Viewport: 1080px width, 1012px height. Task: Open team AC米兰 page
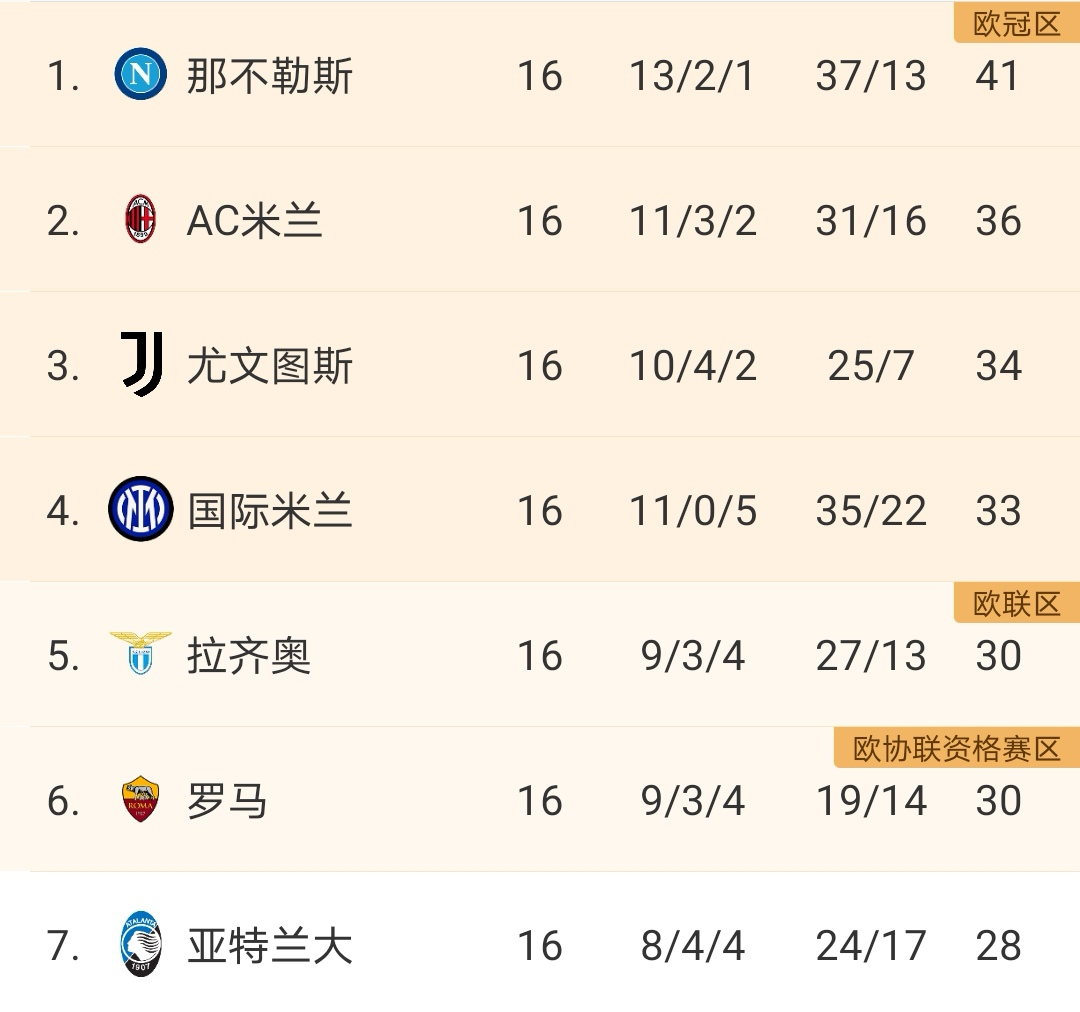(x=254, y=221)
